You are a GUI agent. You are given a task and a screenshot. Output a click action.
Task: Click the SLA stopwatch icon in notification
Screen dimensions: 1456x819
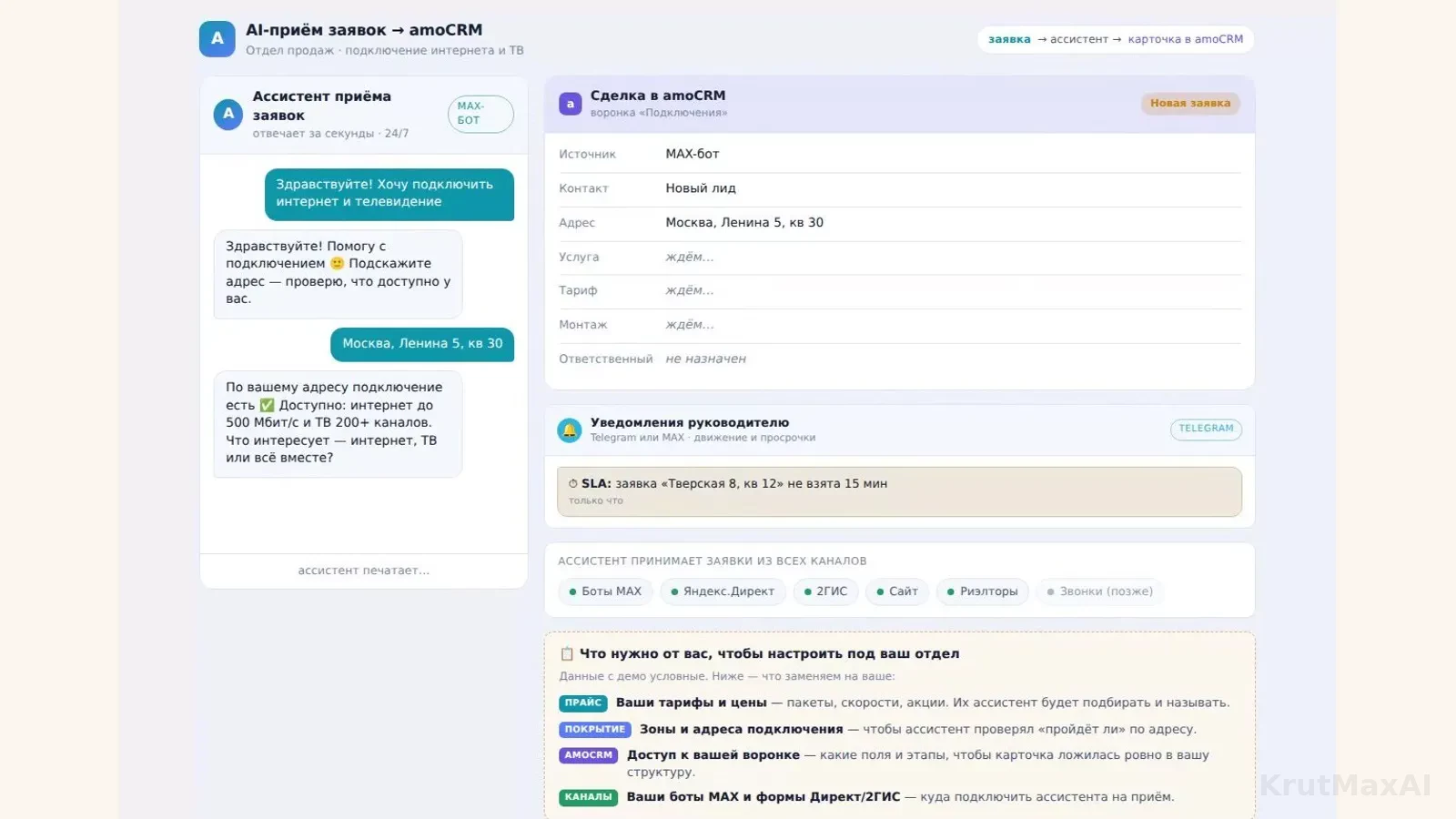coord(573,484)
